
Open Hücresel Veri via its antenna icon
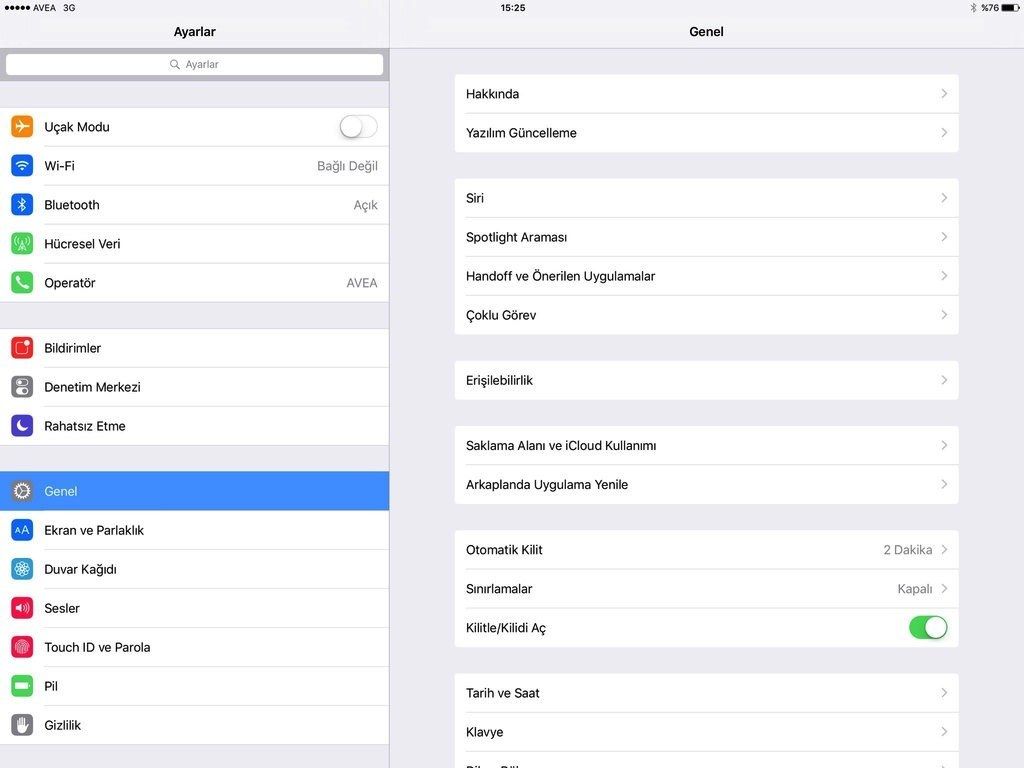22,244
